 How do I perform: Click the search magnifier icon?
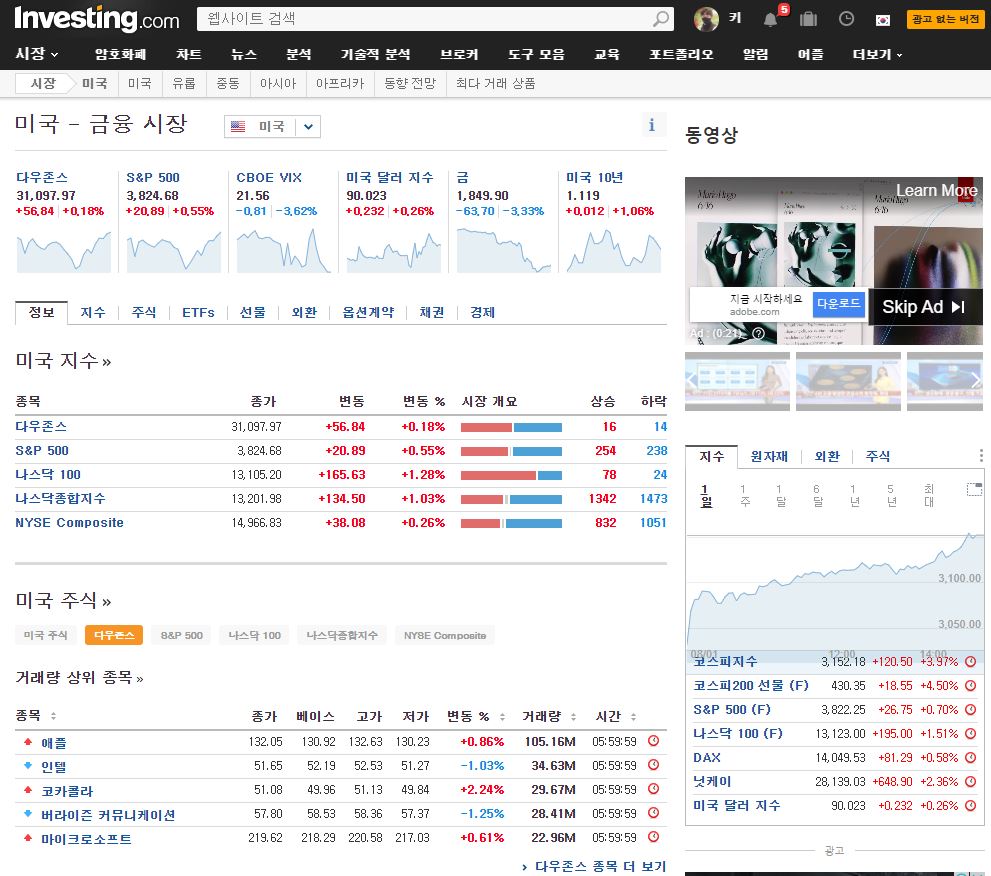pos(660,19)
